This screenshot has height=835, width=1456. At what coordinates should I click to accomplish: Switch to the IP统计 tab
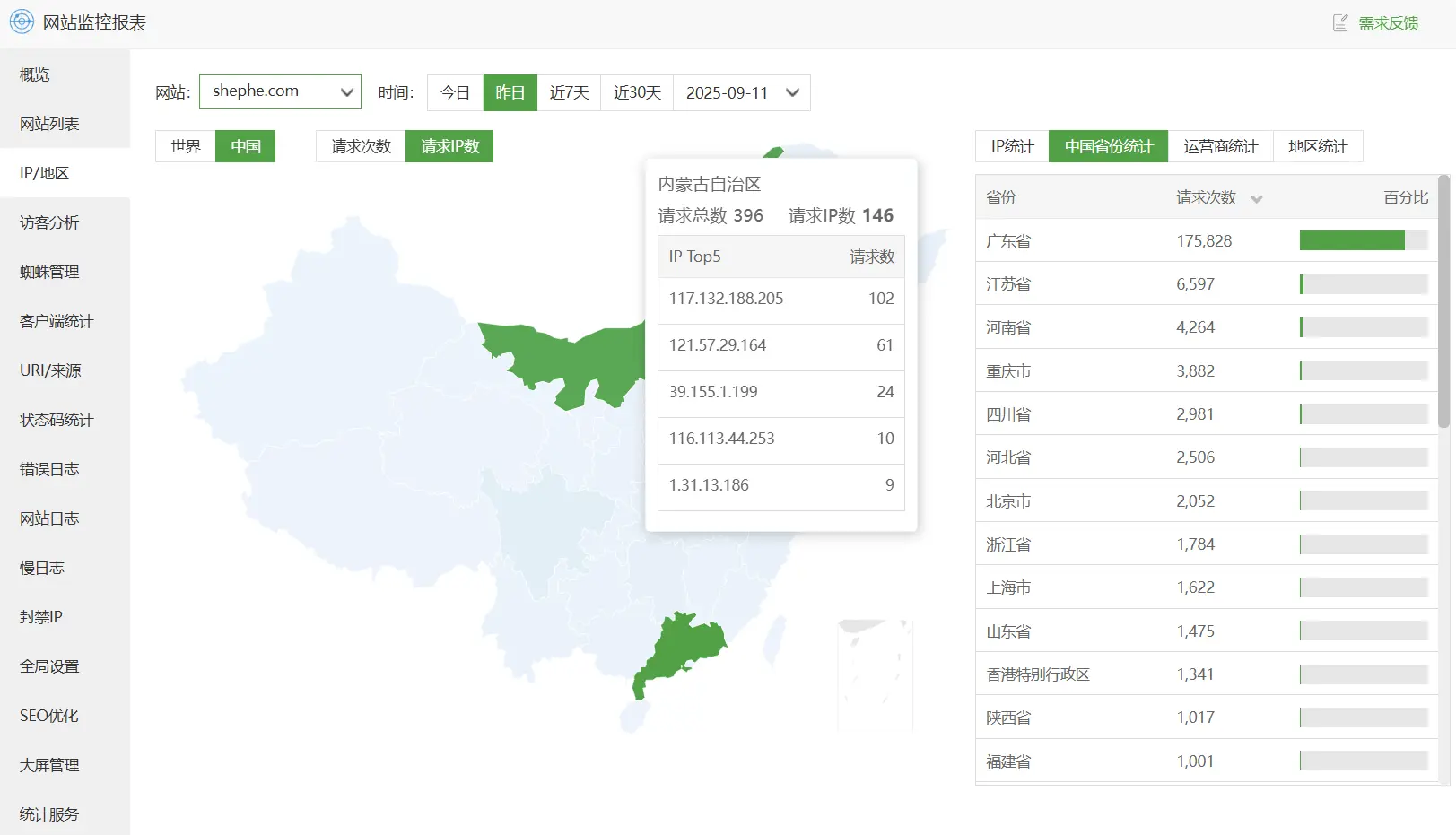click(x=1010, y=146)
